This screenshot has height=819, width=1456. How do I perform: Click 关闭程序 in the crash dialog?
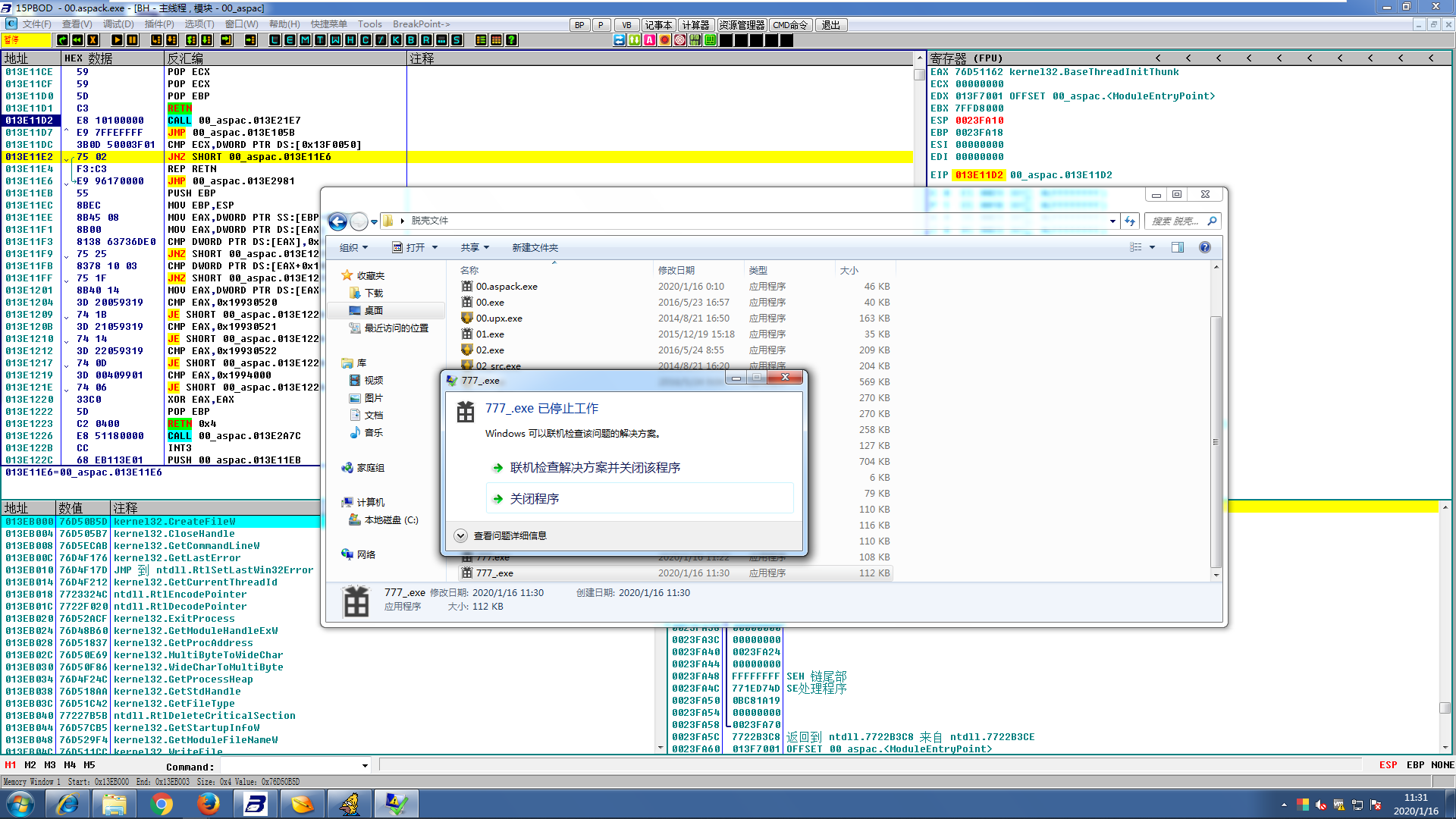pos(534,499)
